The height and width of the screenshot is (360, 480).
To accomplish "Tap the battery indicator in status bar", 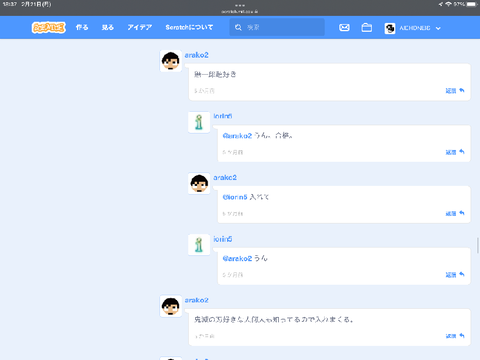I will tap(472, 4).
